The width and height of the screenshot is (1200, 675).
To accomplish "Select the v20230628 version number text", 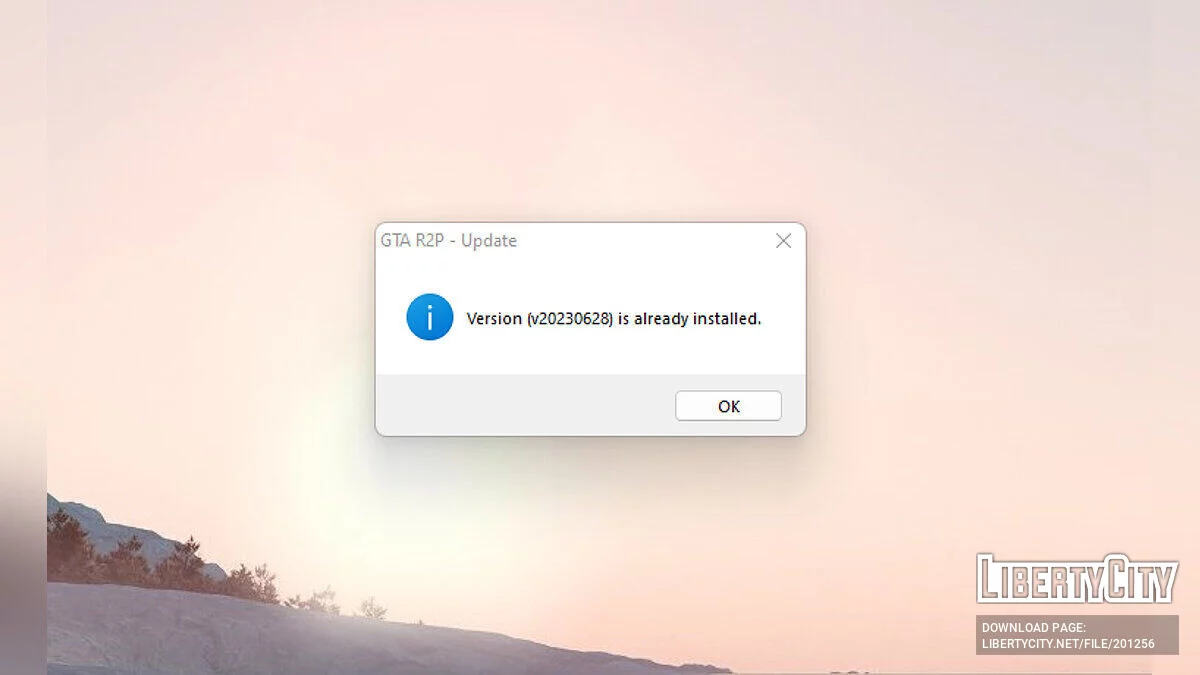I will tap(569, 320).
